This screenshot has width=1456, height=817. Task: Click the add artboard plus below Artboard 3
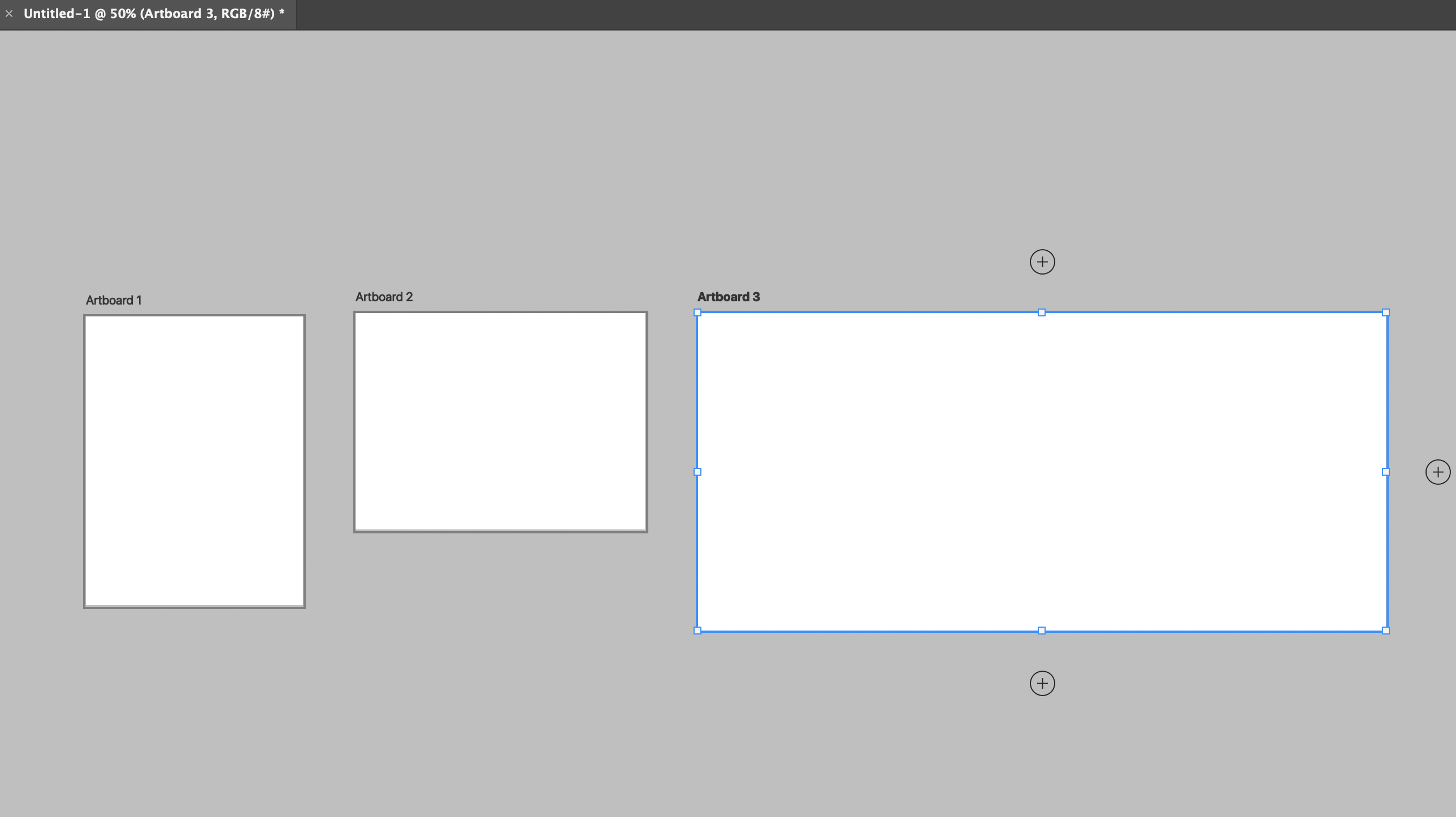coord(1042,684)
